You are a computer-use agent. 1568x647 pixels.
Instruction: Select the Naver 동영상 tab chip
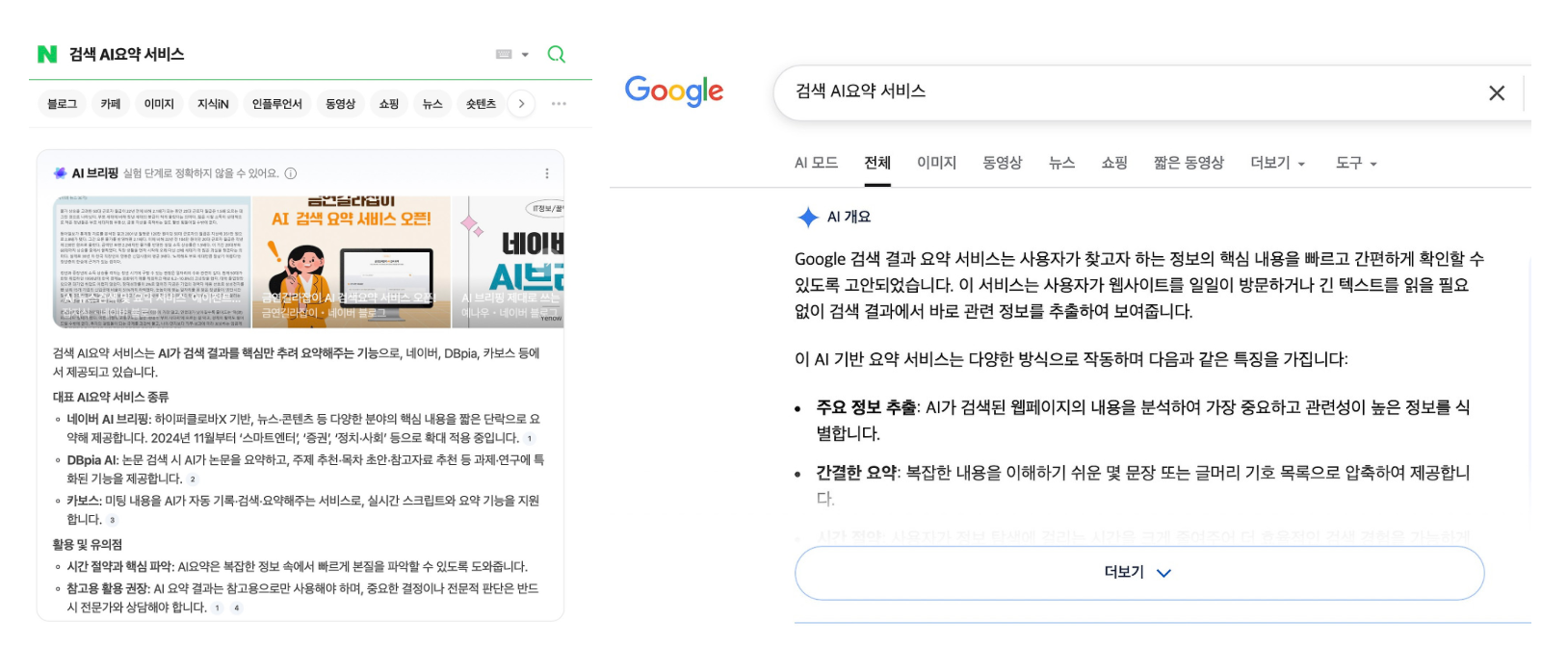click(340, 104)
